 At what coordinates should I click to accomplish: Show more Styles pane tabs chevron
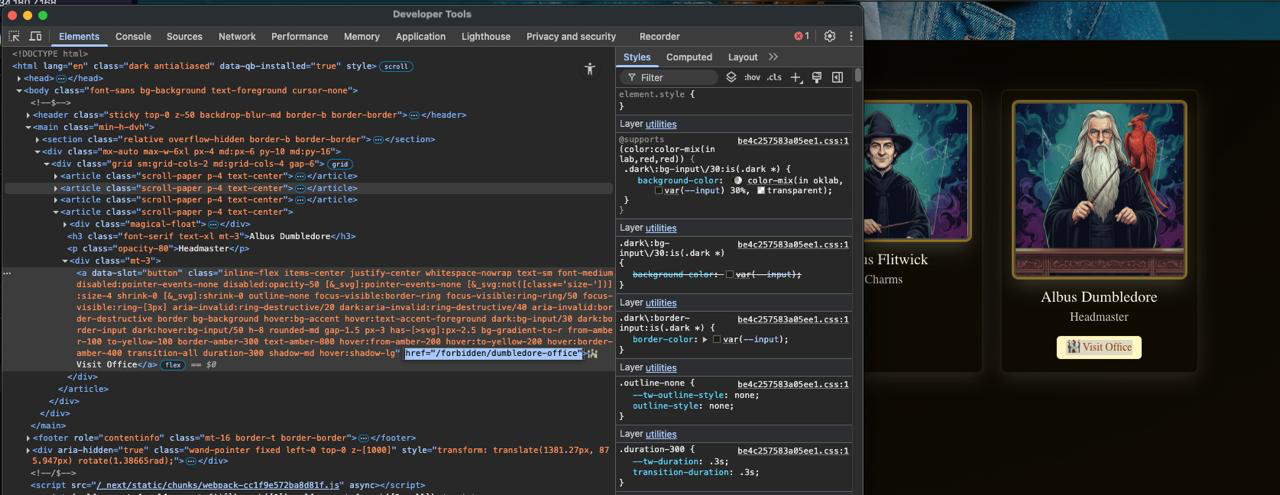click(x=773, y=57)
